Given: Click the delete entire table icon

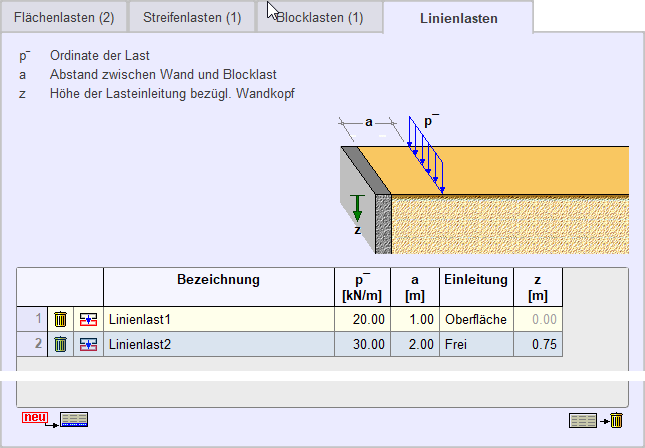Looking at the screenshot, I should click(597, 420).
